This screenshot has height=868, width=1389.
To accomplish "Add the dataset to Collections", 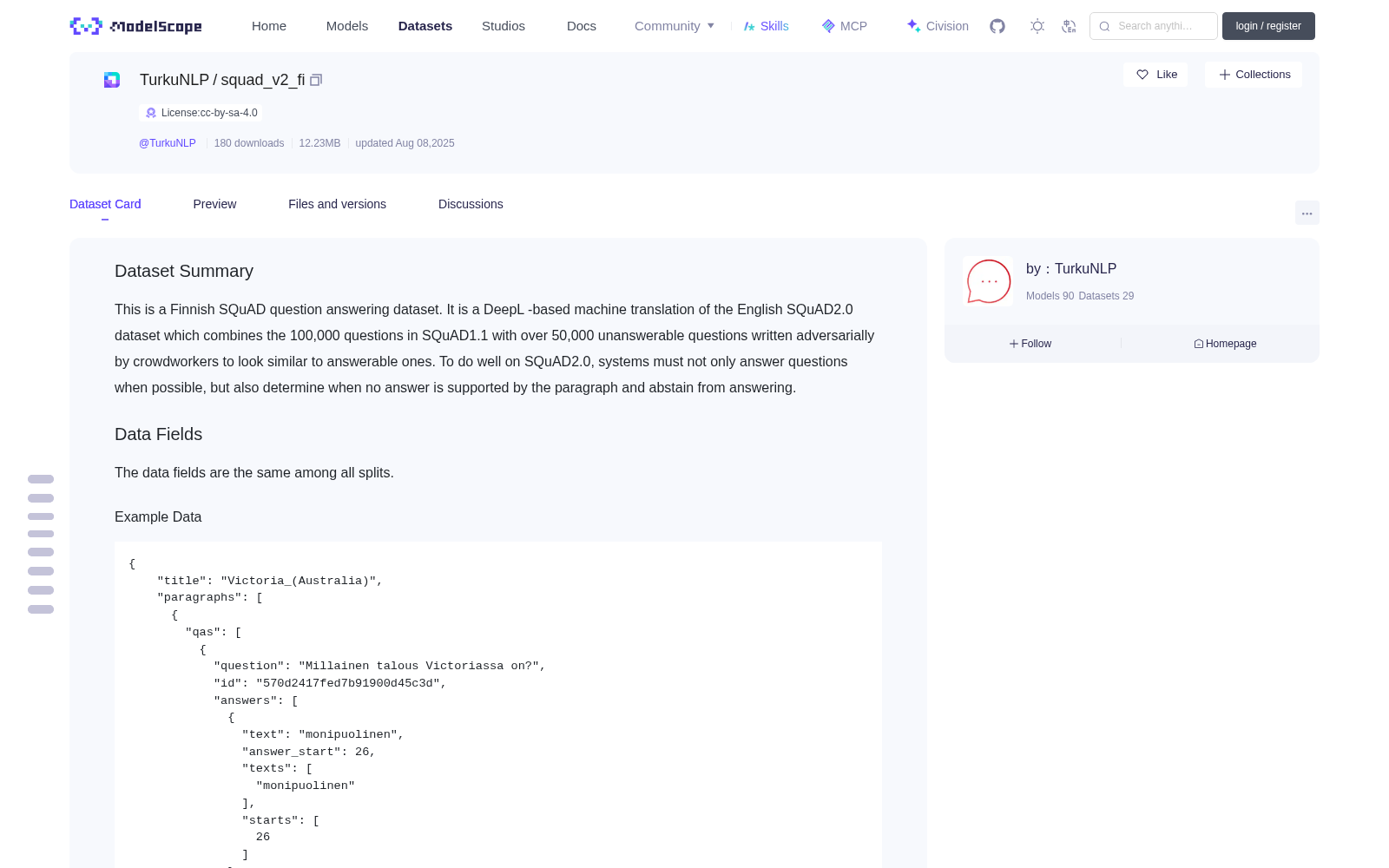I will (1254, 75).
